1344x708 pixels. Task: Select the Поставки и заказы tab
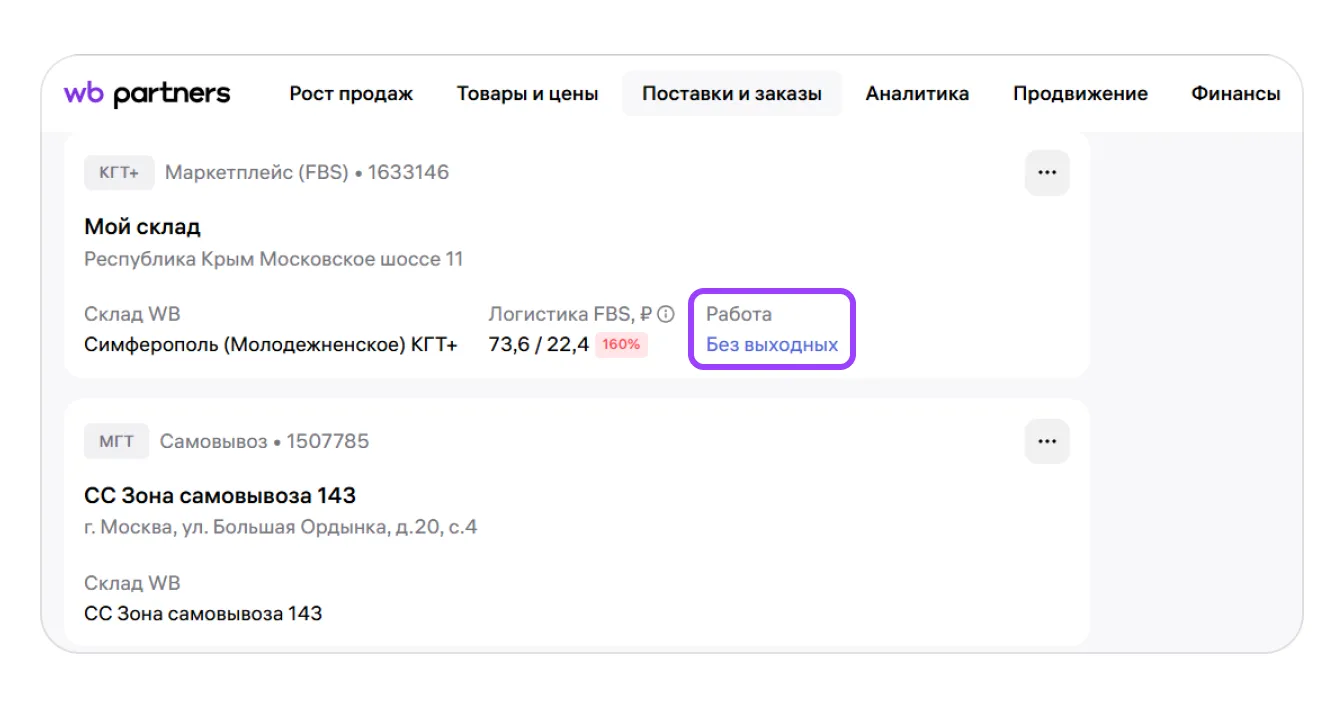[x=731, y=94]
